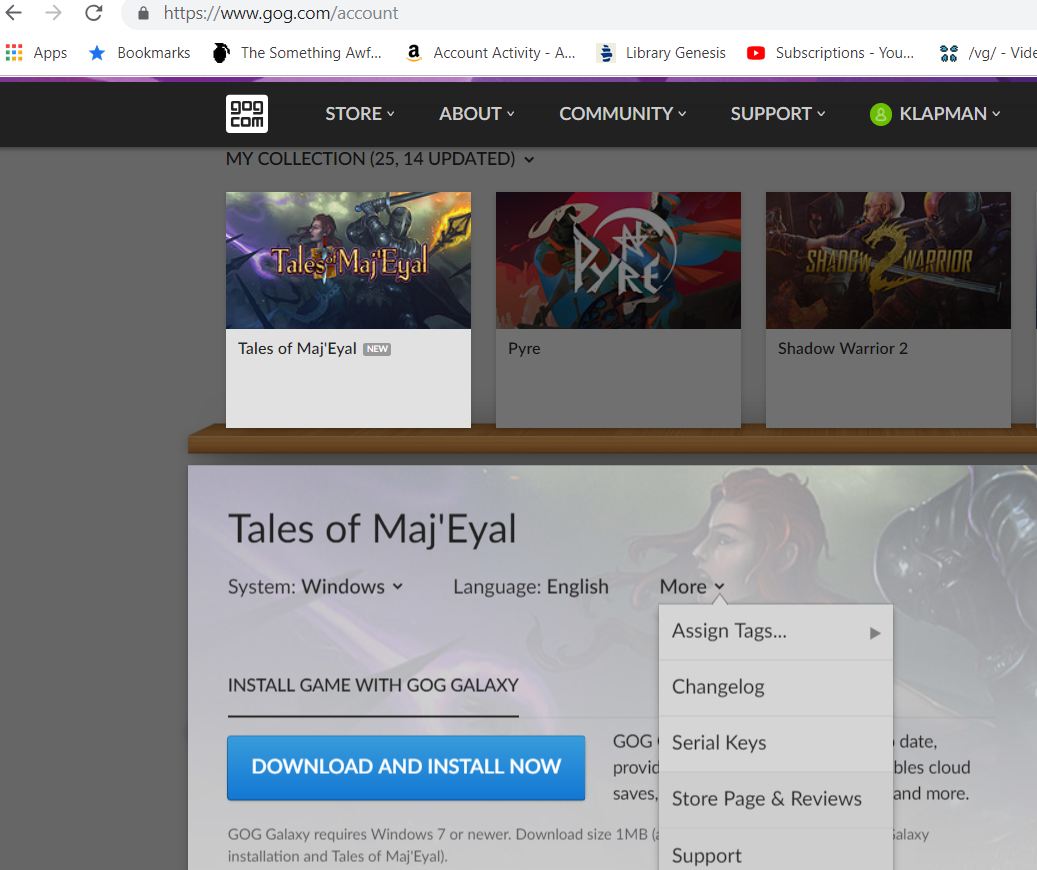Open Shadow Warrior 2 cover thumbnail

[x=888, y=261]
